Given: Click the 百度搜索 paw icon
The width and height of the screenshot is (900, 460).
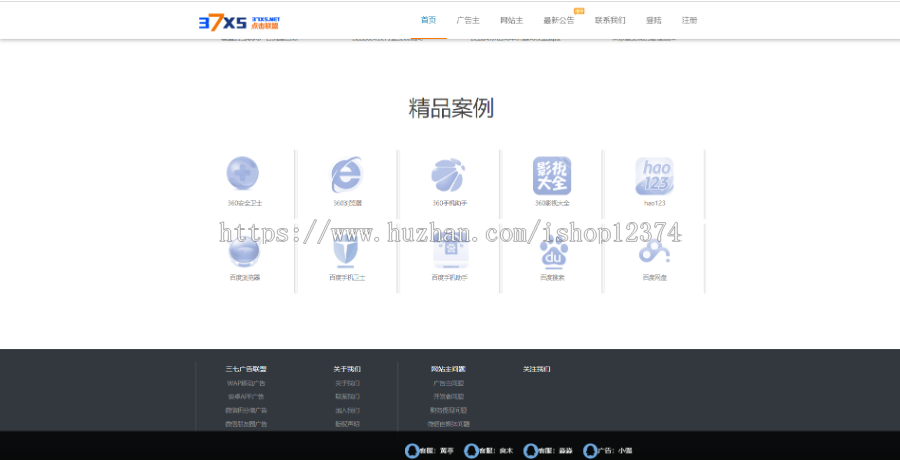Looking at the screenshot, I should pyautogui.click(x=554, y=253).
